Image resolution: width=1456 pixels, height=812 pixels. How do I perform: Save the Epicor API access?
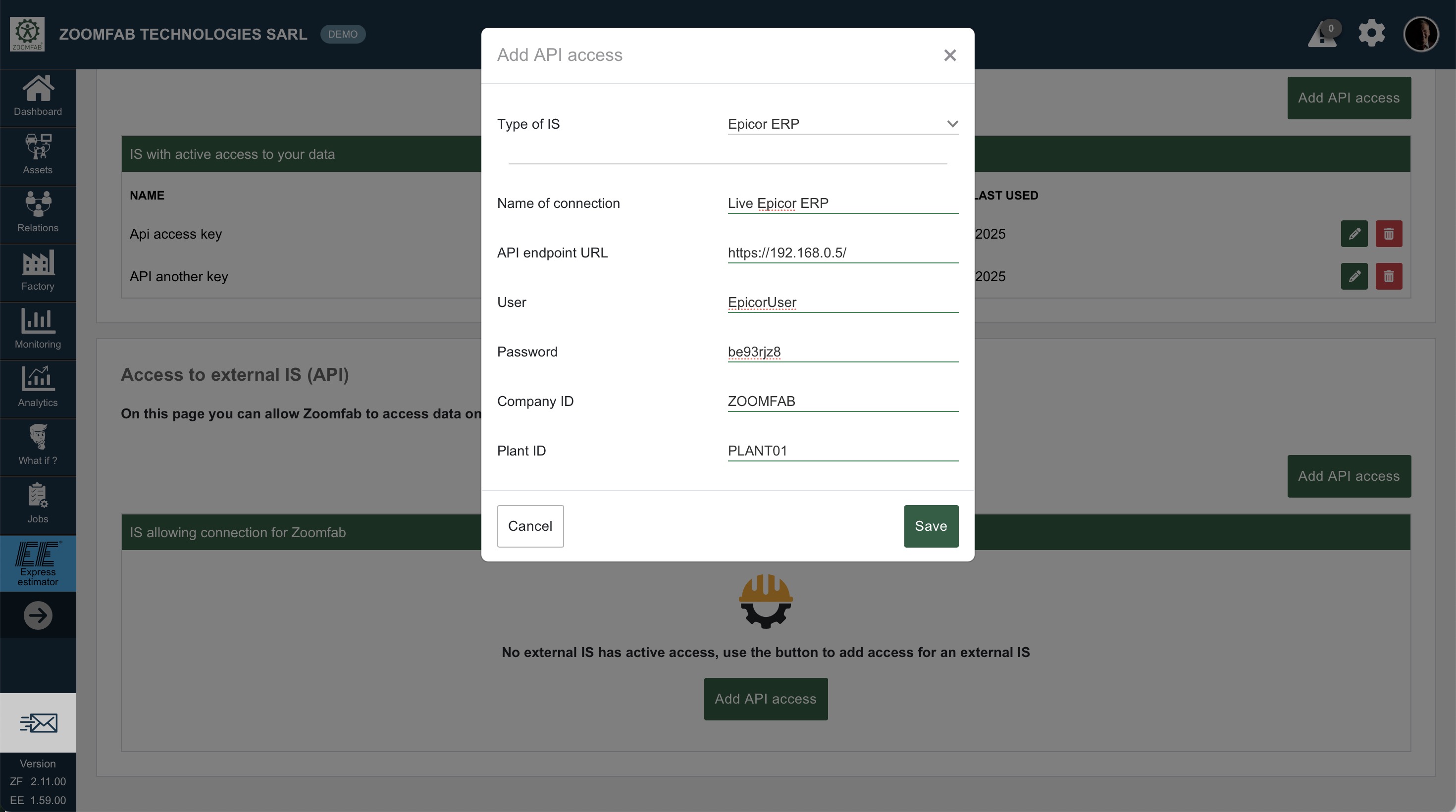point(931,526)
